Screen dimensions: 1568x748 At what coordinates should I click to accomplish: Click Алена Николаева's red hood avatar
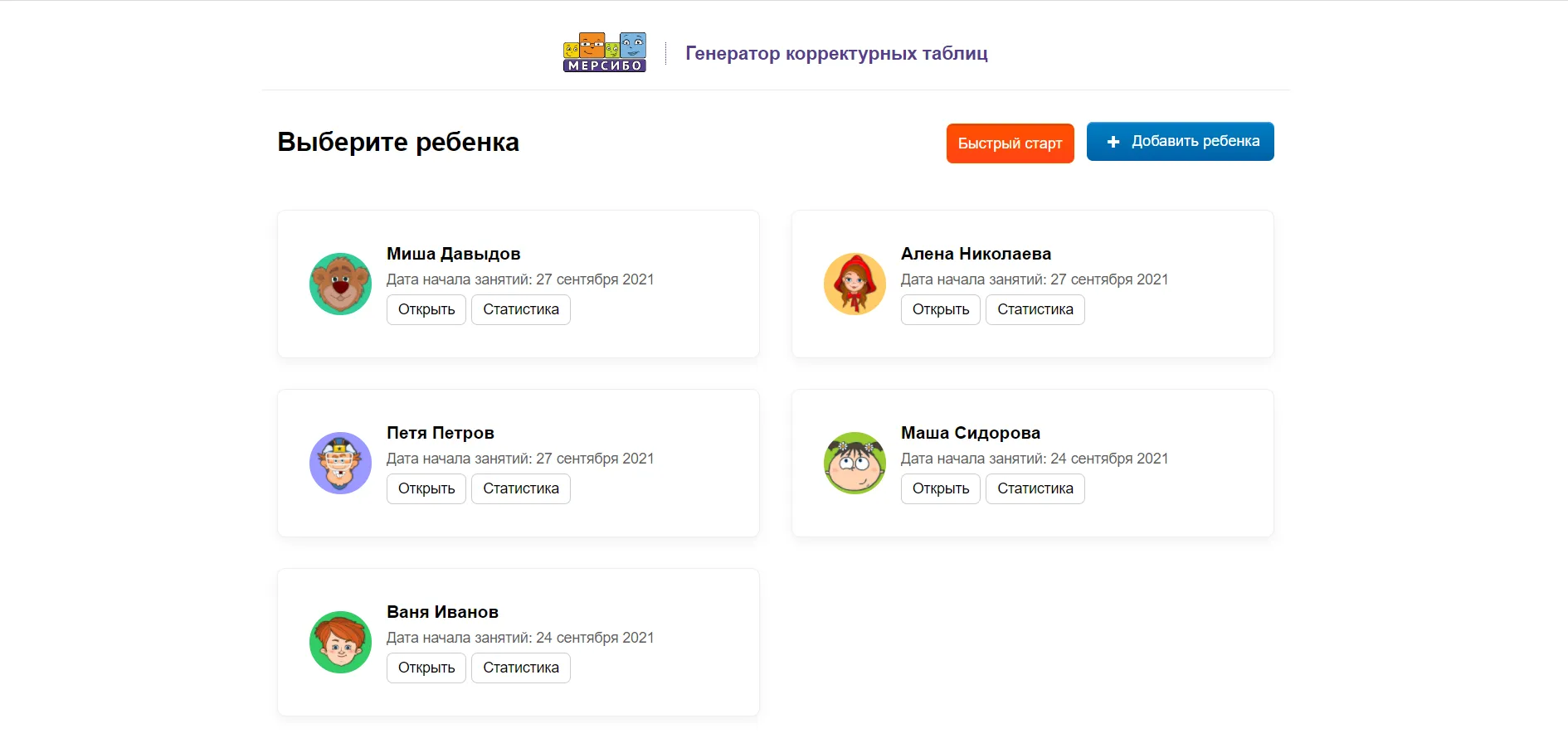coord(855,284)
